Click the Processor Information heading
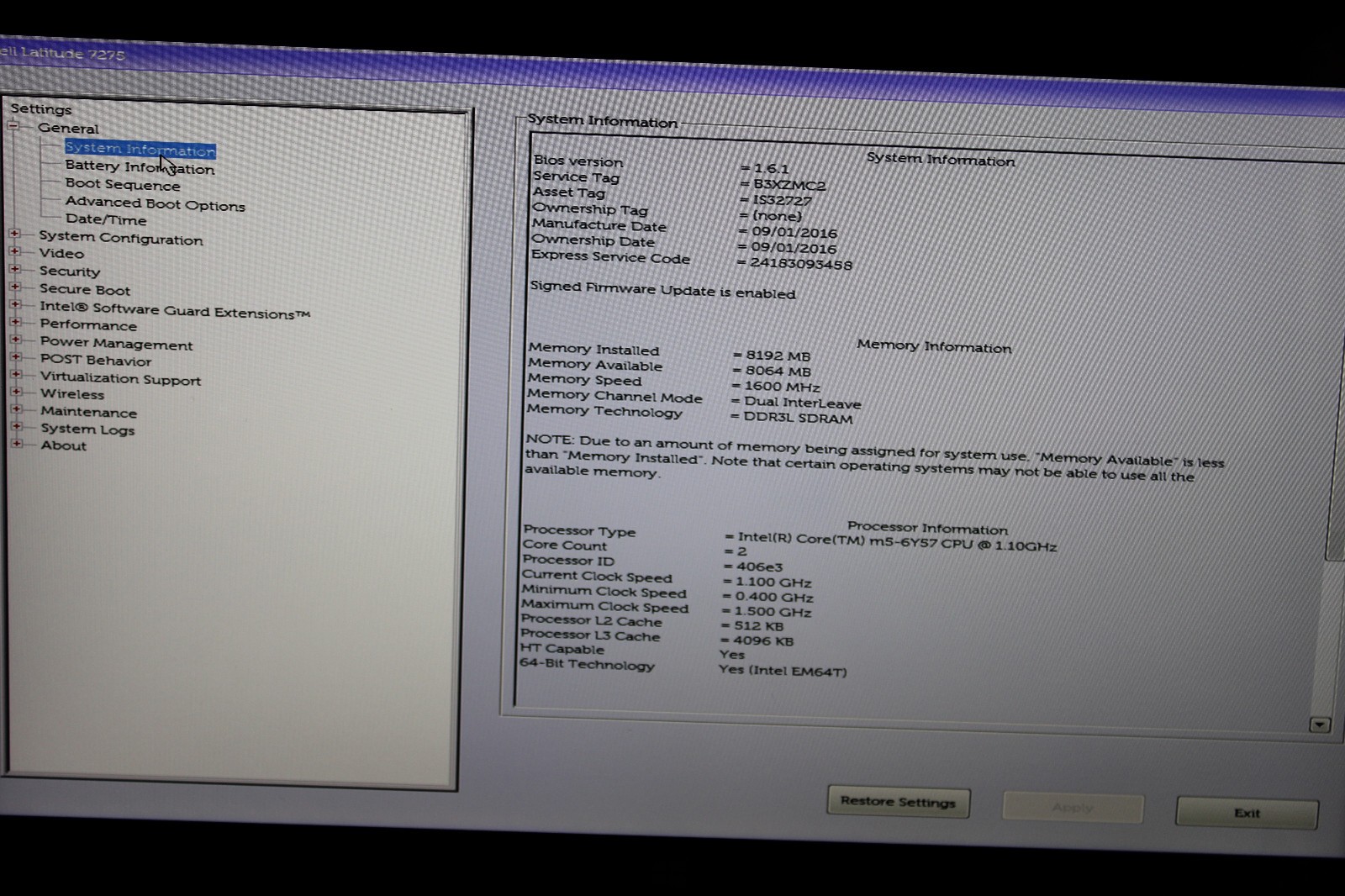 tap(927, 529)
